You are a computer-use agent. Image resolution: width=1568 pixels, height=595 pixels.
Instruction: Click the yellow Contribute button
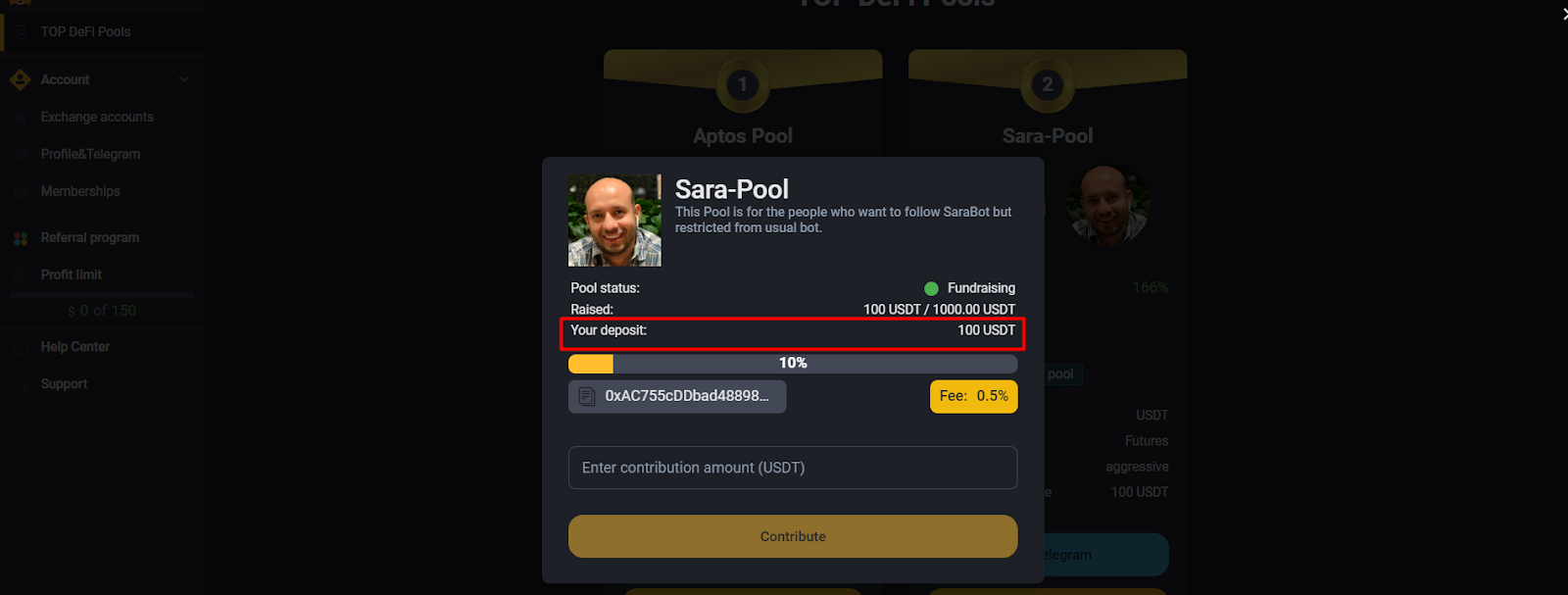[x=793, y=536]
